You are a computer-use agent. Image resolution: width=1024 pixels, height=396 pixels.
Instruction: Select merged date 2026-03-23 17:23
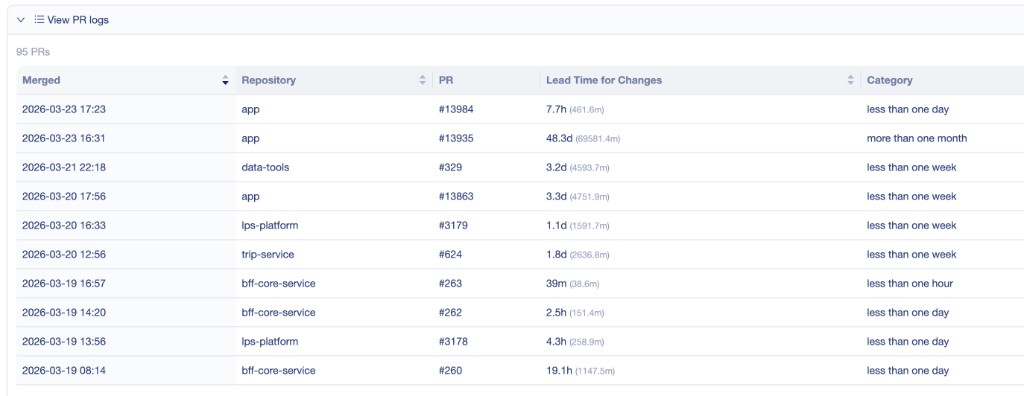64,109
